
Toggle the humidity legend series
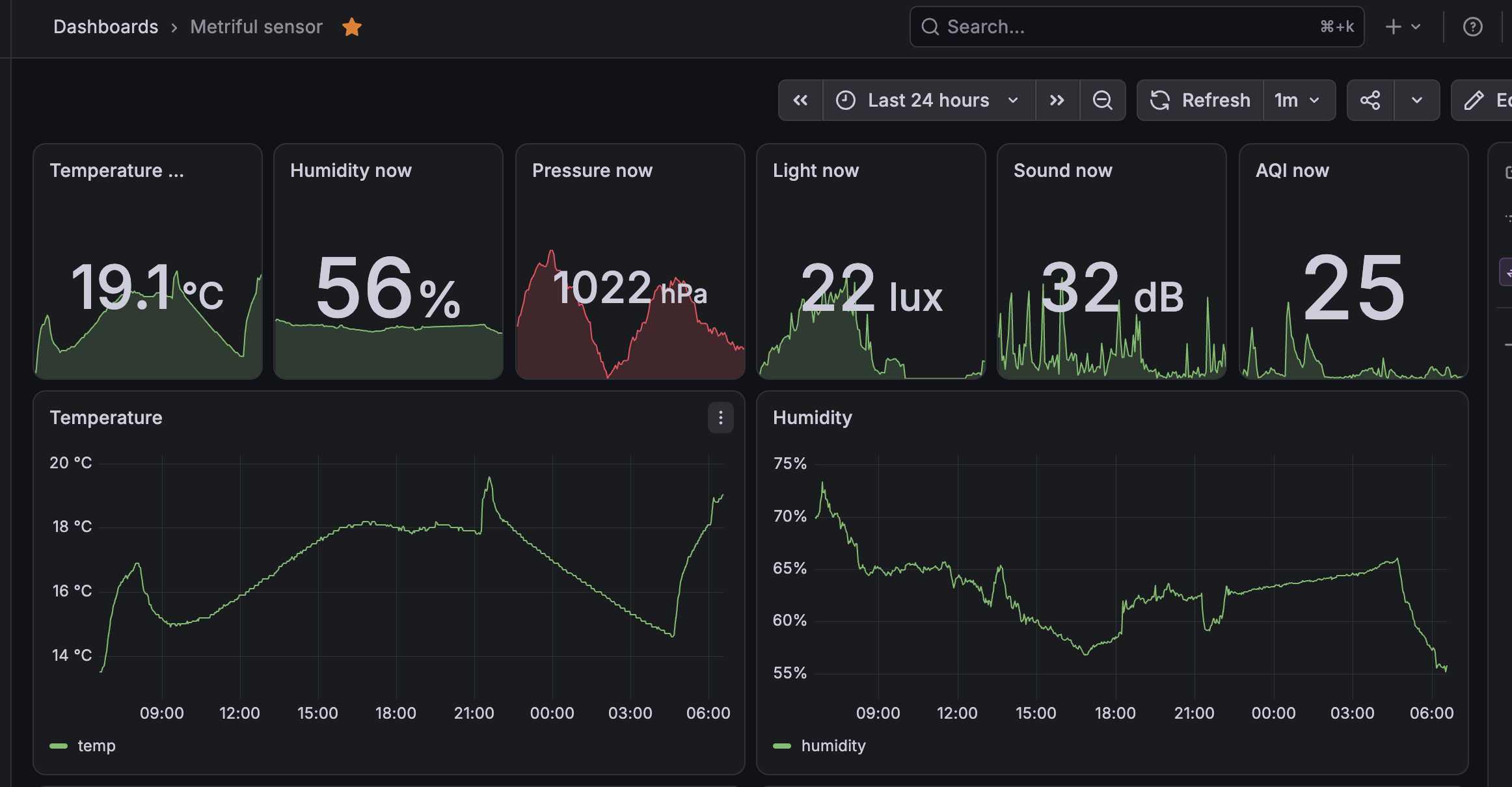(x=833, y=745)
